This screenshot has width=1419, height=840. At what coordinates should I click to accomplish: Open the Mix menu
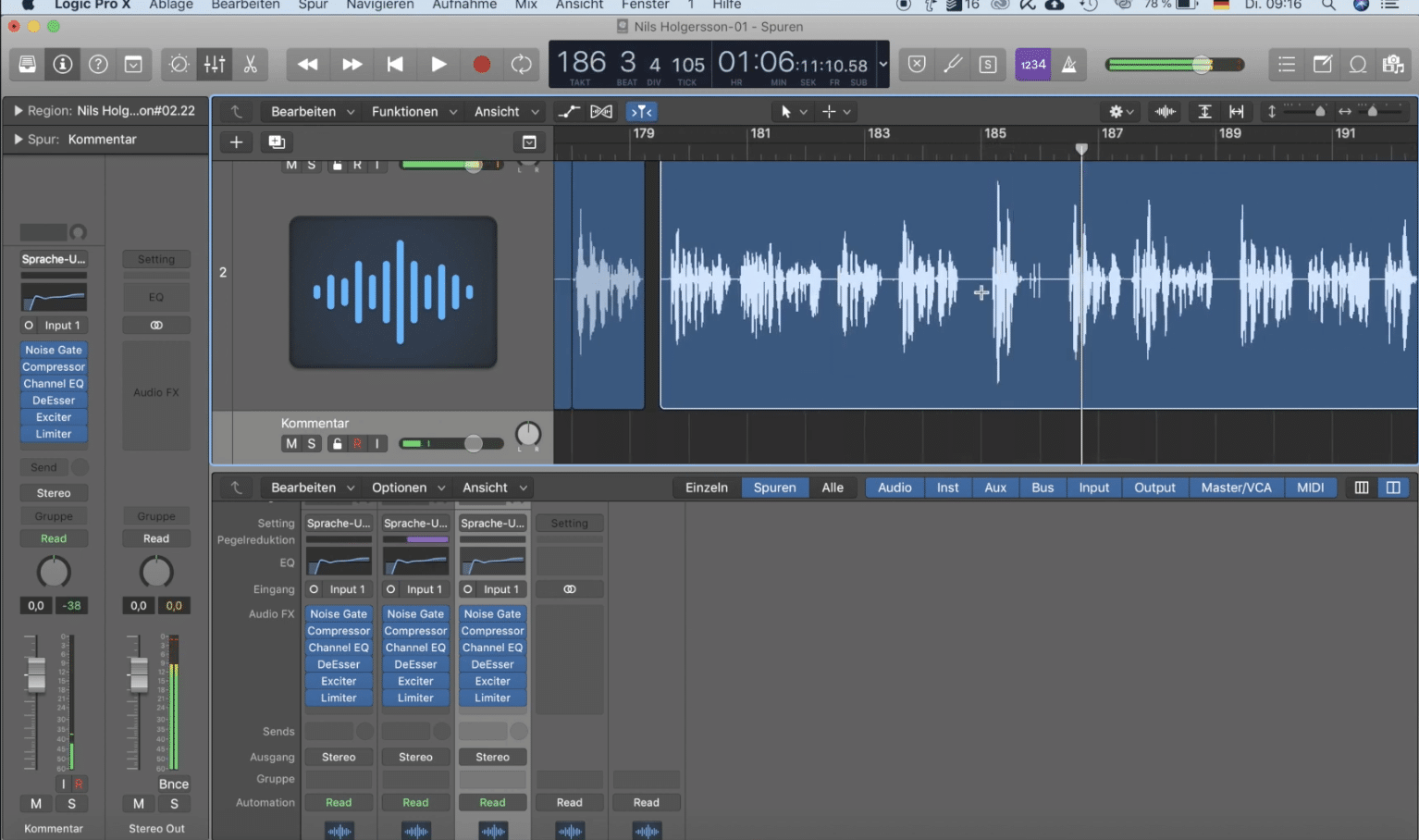[526, 5]
